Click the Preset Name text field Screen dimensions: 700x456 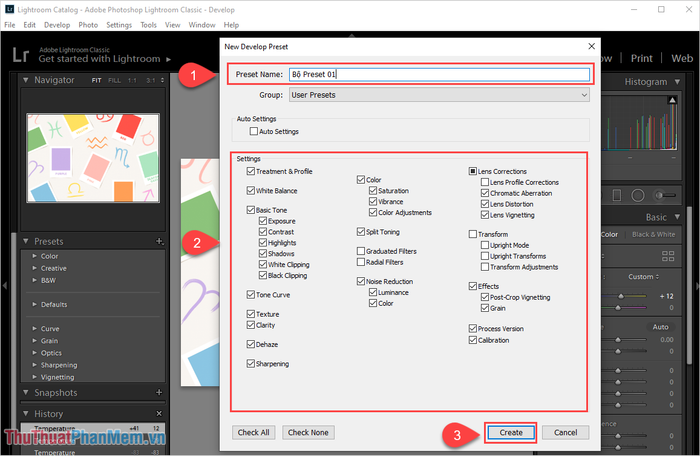coord(438,74)
